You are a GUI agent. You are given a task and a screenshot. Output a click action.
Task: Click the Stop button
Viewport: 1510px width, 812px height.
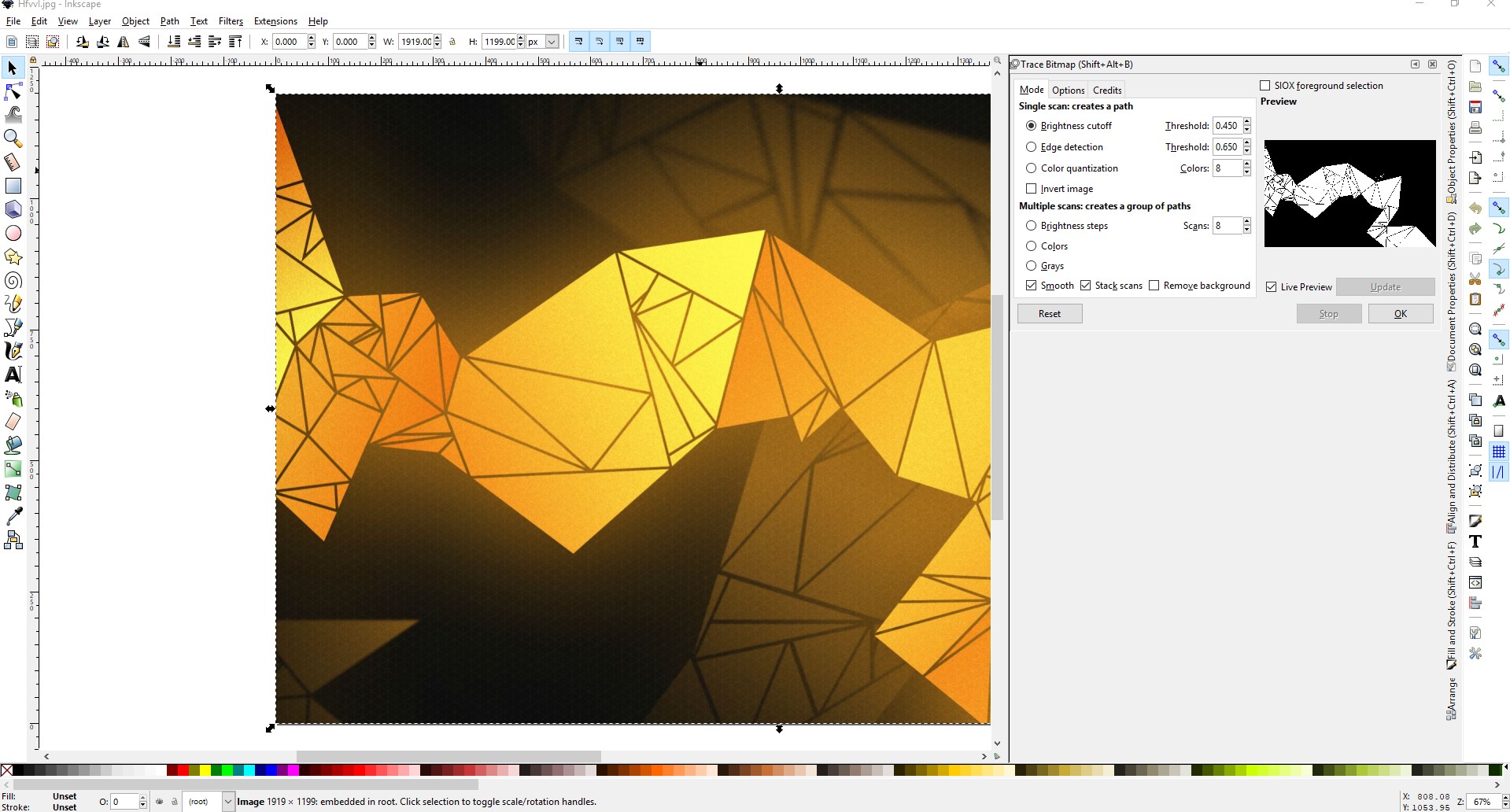pos(1329,314)
